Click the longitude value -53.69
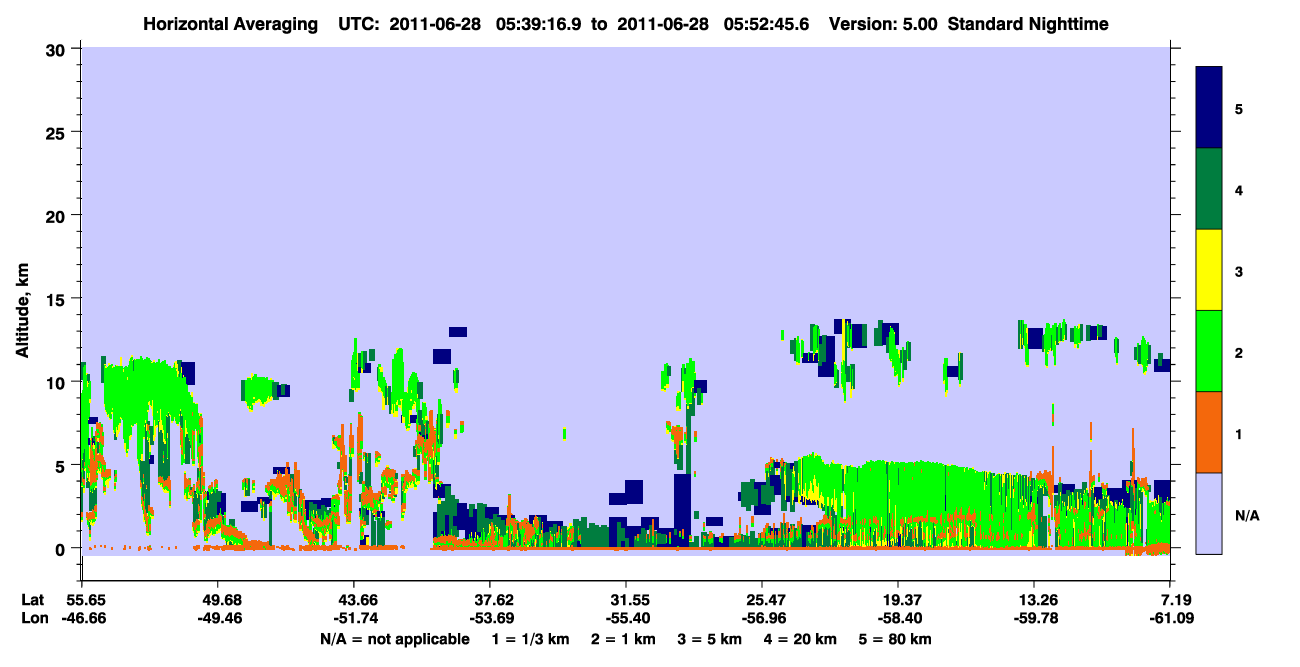The width and height of the screenshot is (1300, 667). [x=490, y=618]
